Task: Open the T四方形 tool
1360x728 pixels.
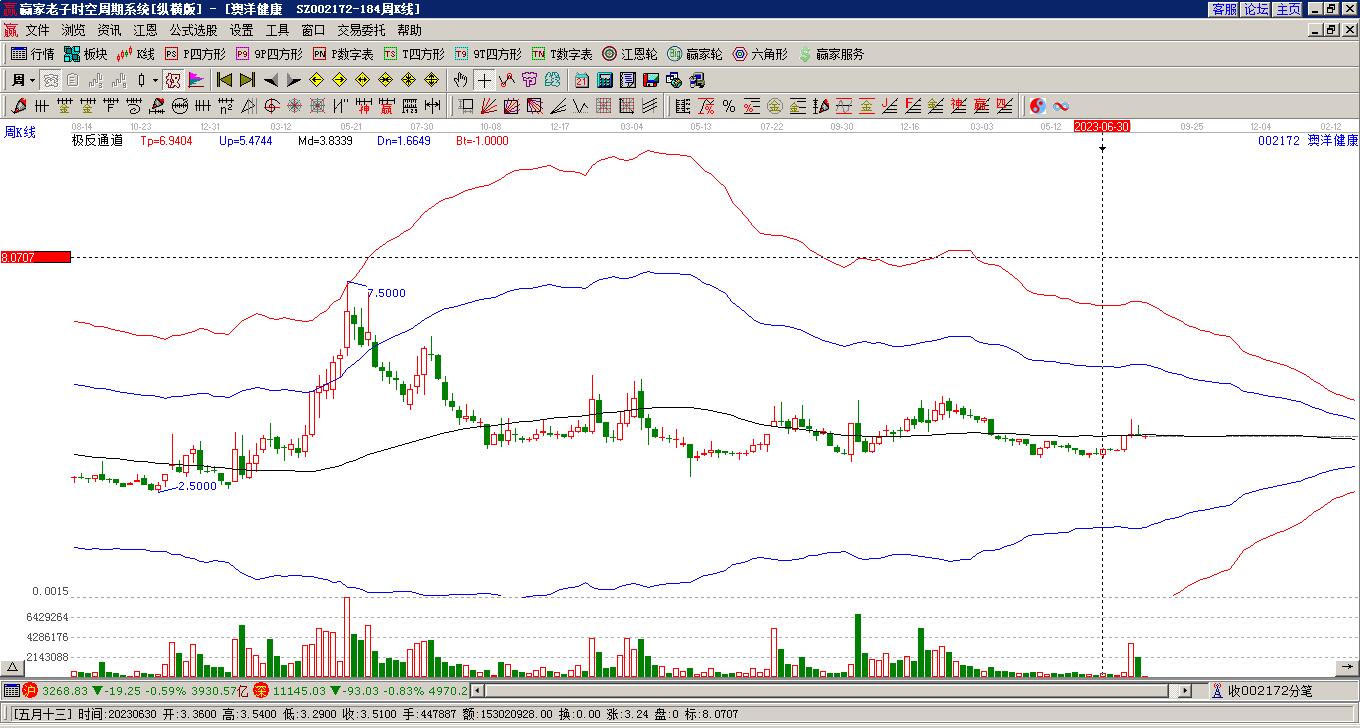Action: (414, 54)
